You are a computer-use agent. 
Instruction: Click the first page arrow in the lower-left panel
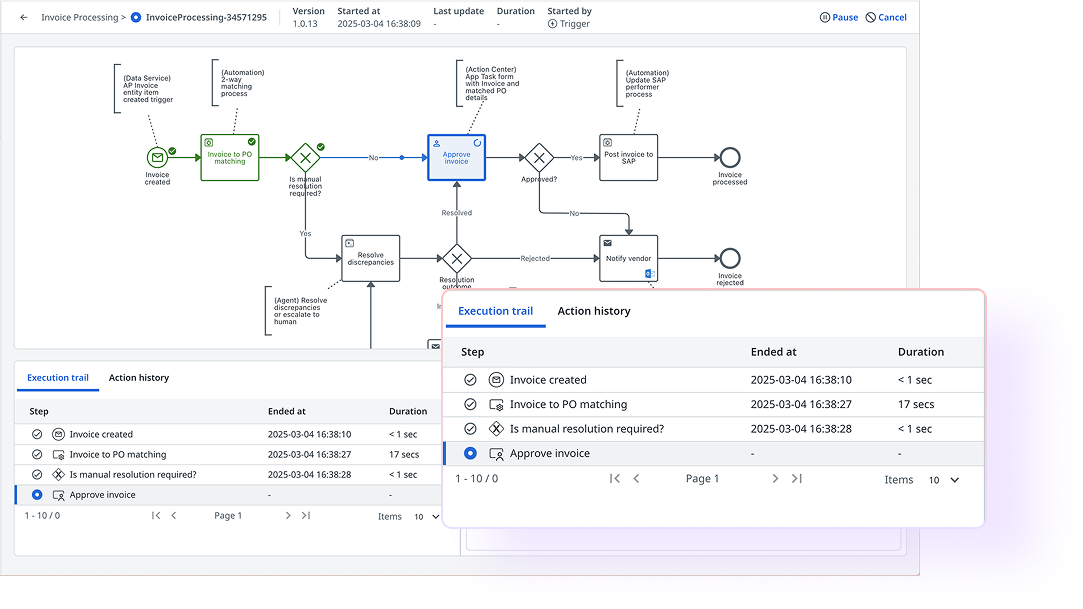tap(156, 516)
